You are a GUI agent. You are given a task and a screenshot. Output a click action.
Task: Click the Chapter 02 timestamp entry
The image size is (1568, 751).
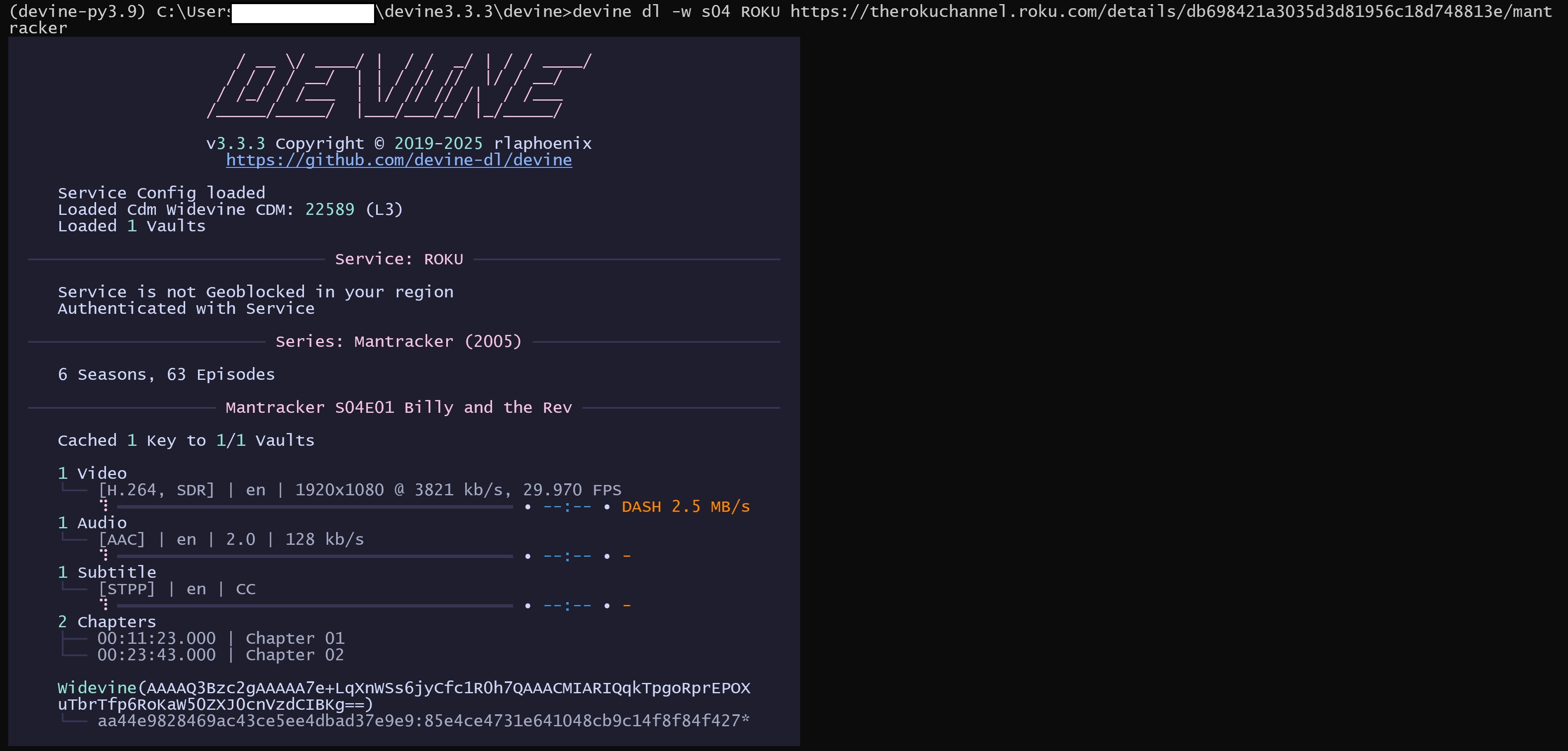[x=220, y=655]
